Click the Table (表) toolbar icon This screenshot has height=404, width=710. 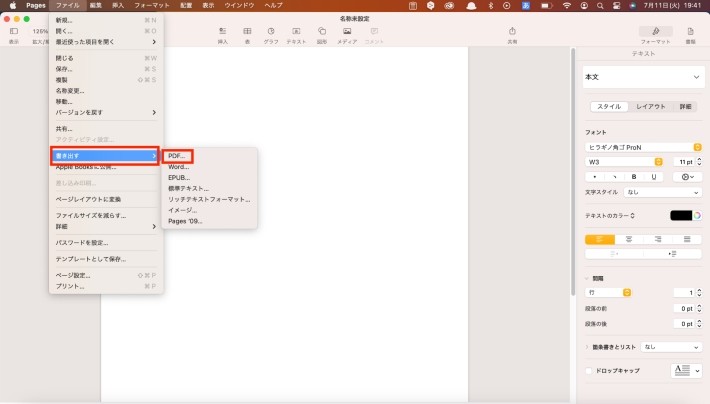pyautogui.click(x=247, y=31)
